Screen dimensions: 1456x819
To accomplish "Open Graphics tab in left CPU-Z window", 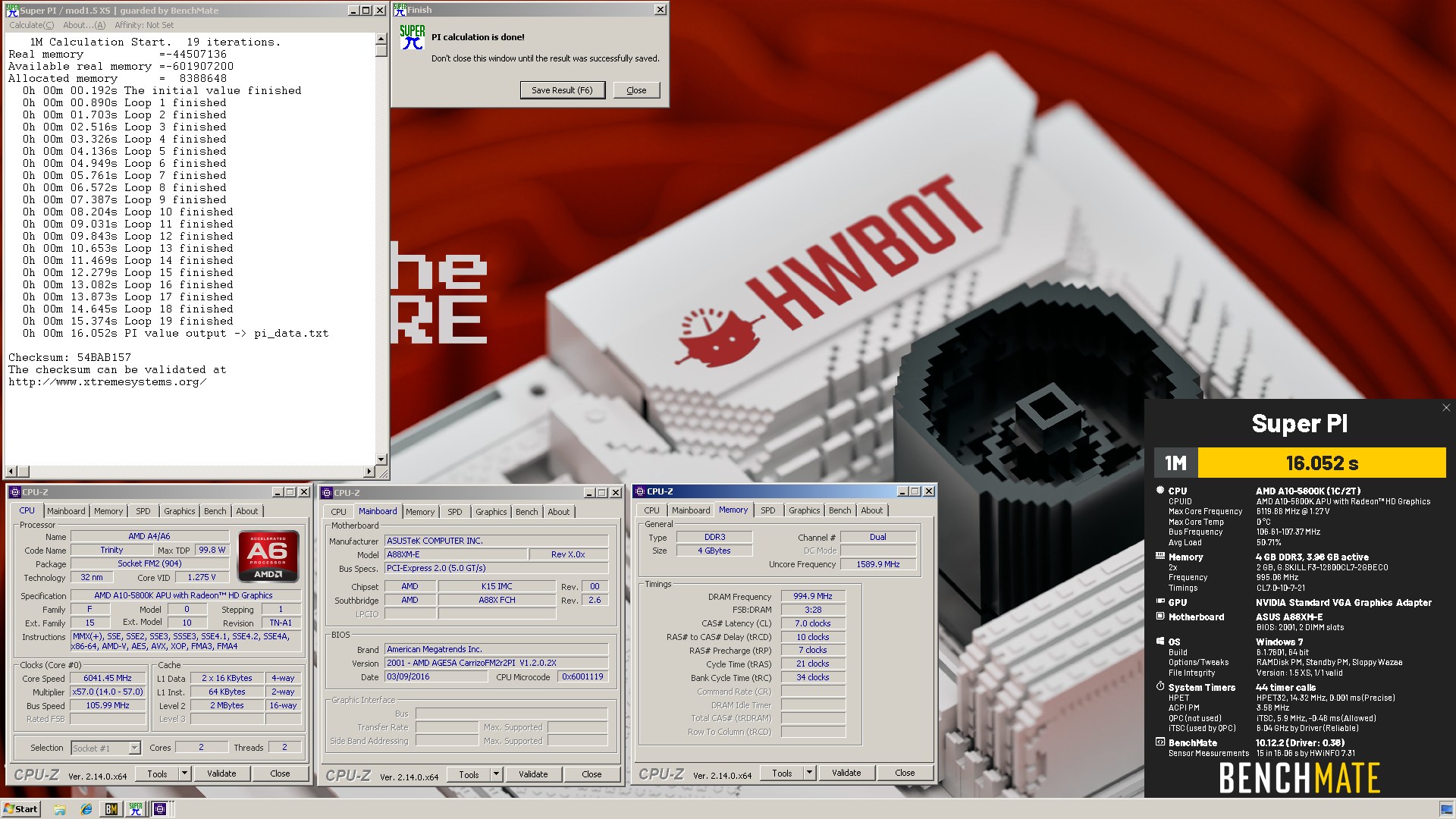I will (180, 511).
